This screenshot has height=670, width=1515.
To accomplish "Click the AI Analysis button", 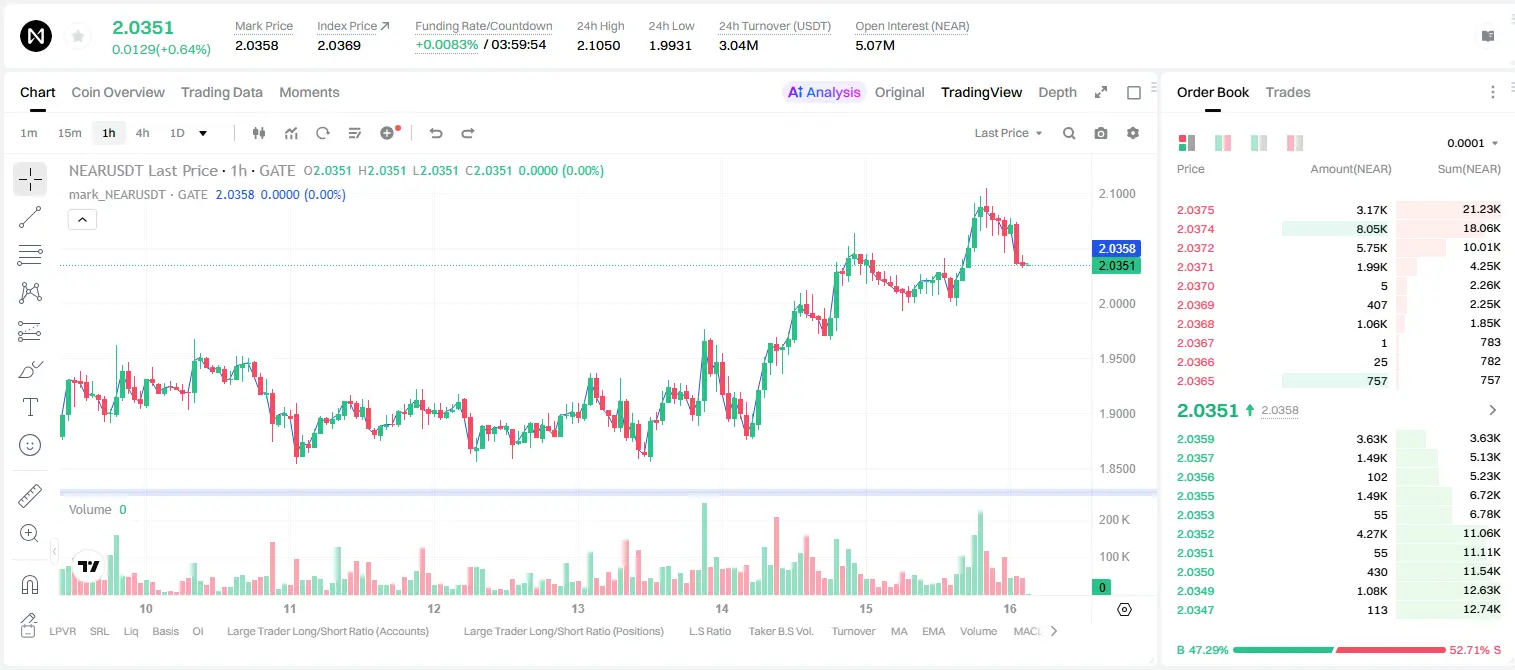I will (824, 92).
